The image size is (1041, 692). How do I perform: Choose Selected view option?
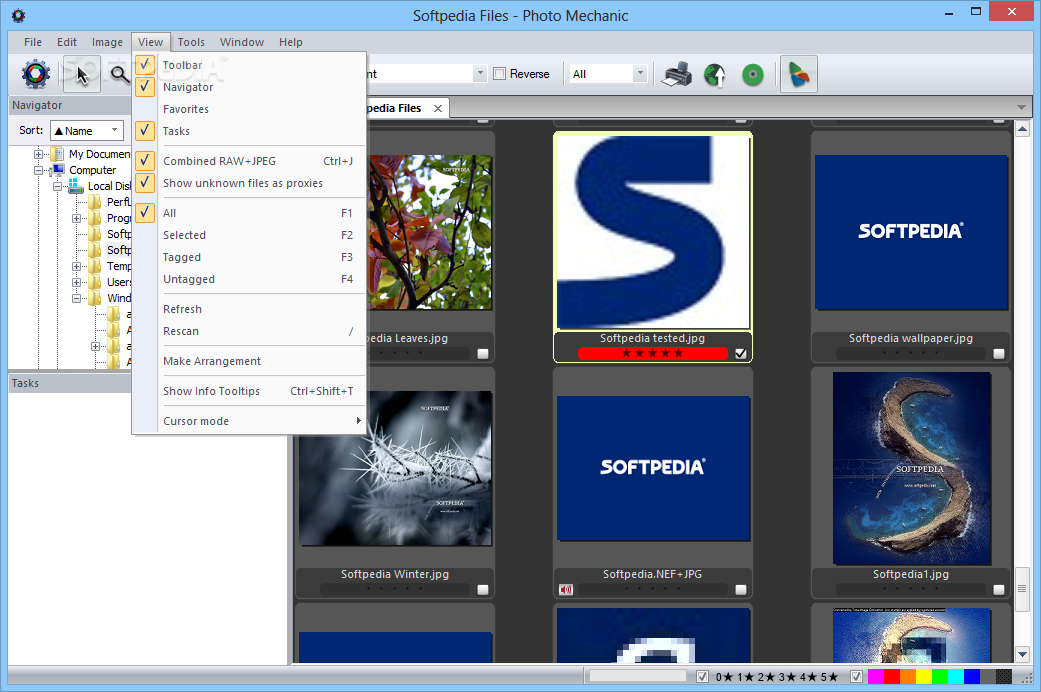[x=250, y=235]
